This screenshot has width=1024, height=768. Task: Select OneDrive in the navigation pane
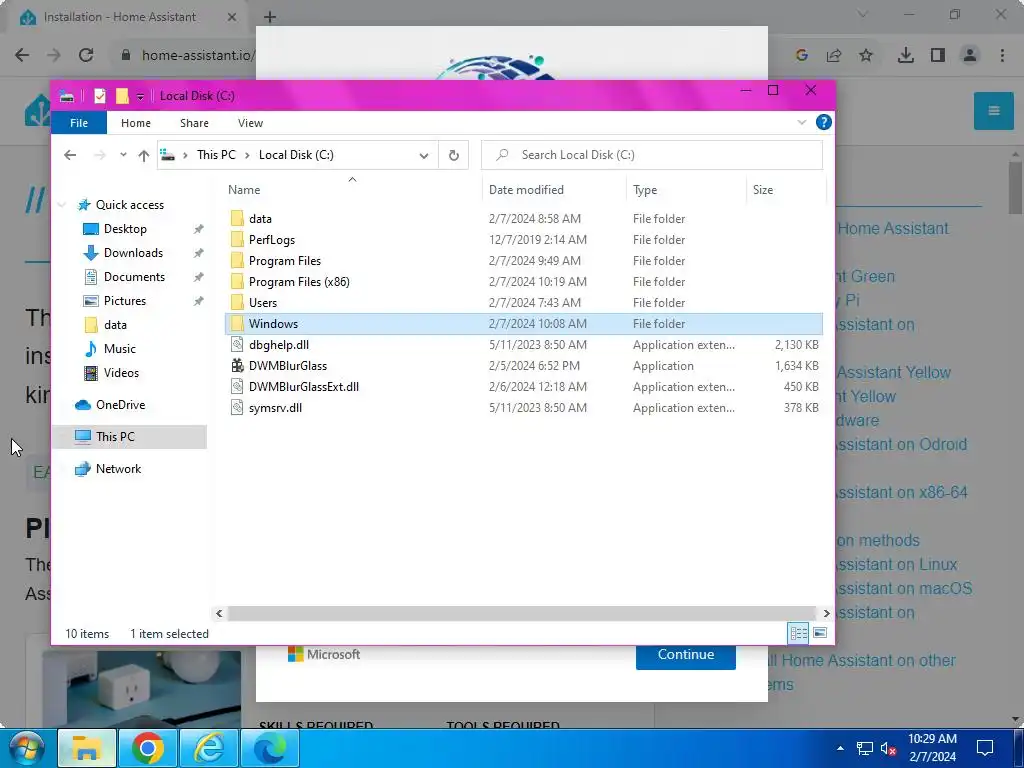pos(120,405)
